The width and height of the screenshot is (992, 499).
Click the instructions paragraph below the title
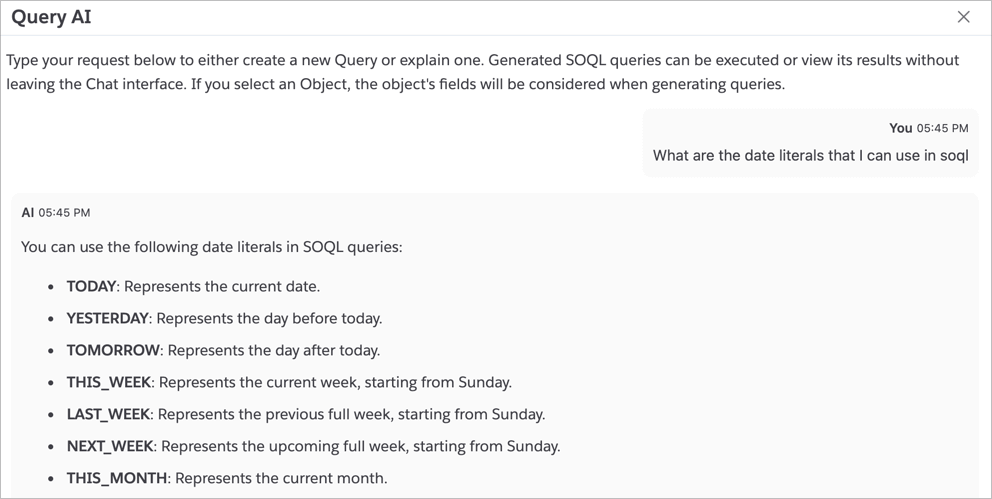pyautogui.click(x=480, y=72)
